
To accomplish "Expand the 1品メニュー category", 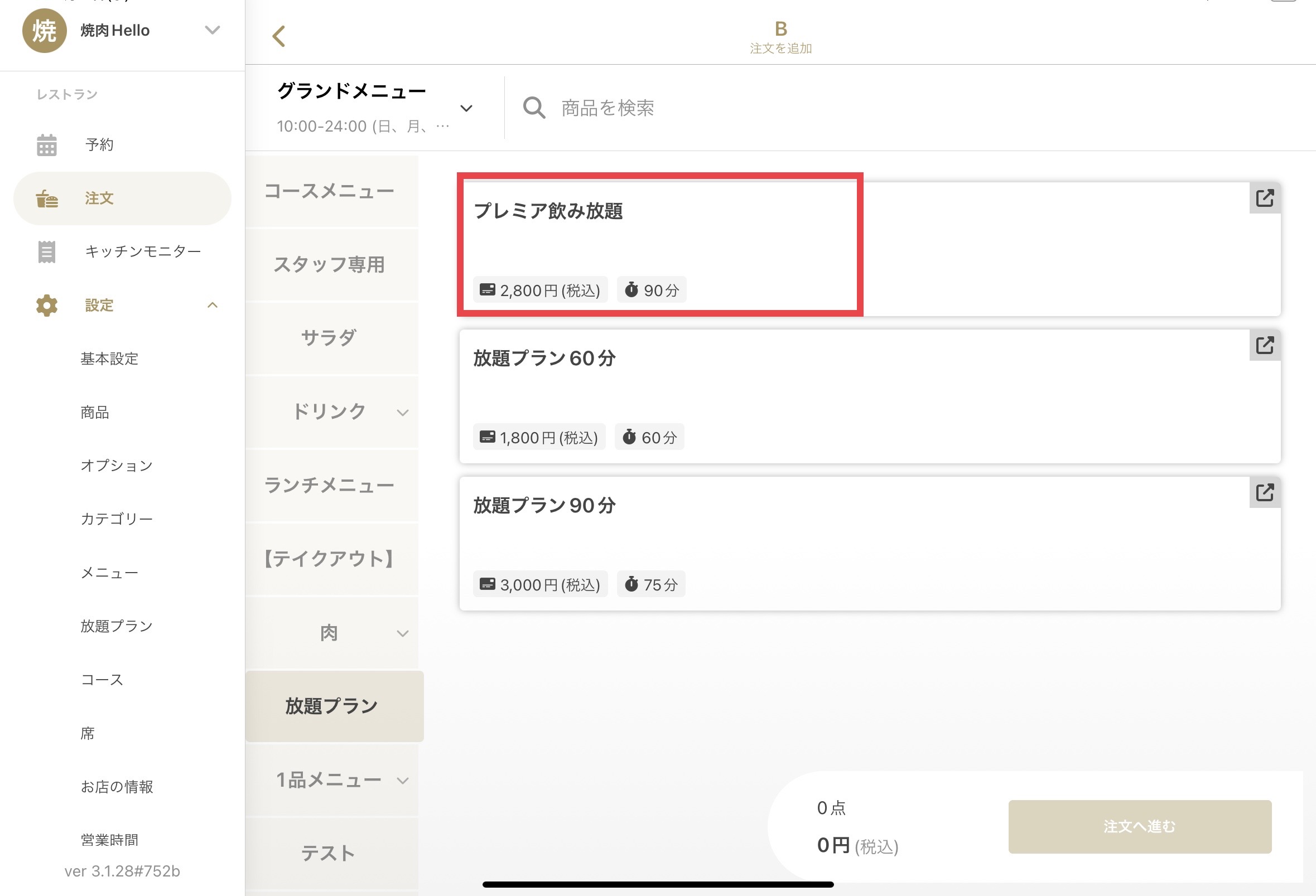I will [x=403, y=781].
